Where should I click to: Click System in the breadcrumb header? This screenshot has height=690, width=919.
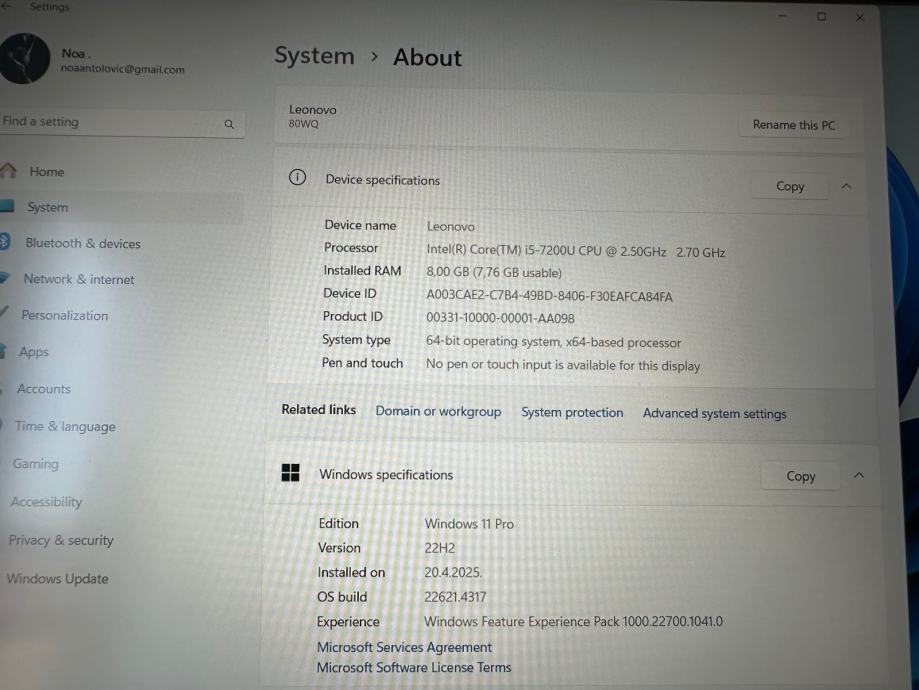[x=314, y=56]
